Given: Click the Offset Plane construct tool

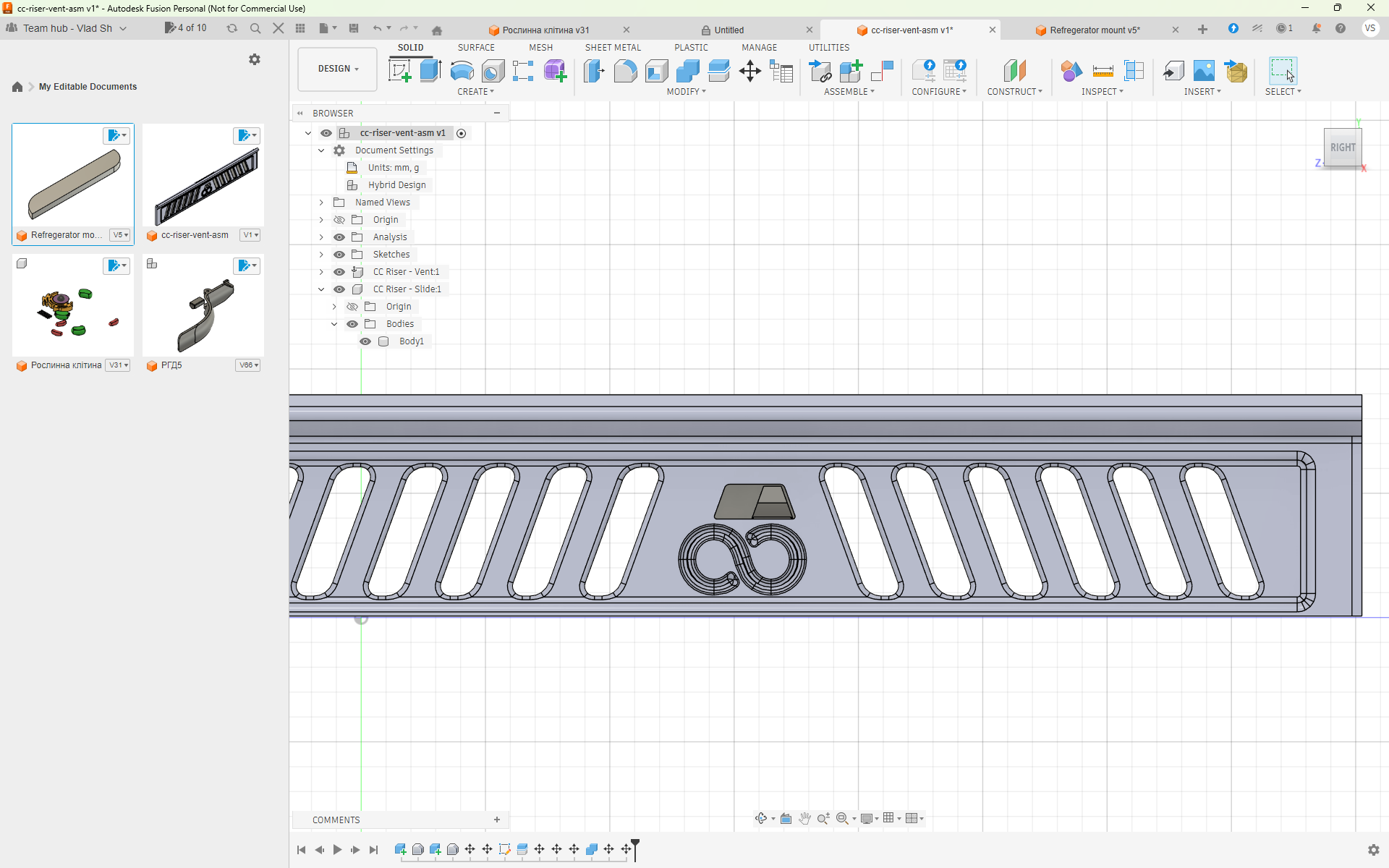Looking at the screenshot, I should (1014, 71).
